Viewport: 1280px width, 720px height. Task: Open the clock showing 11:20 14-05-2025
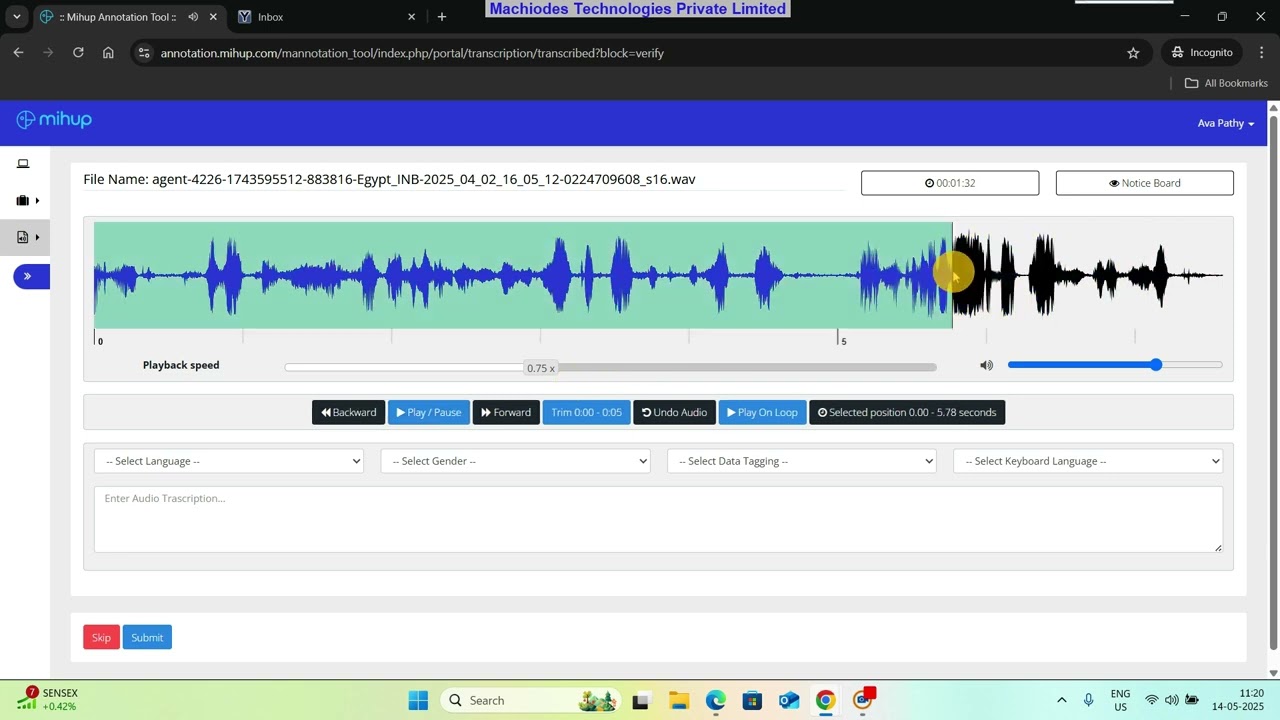(x=1238, y=700)
